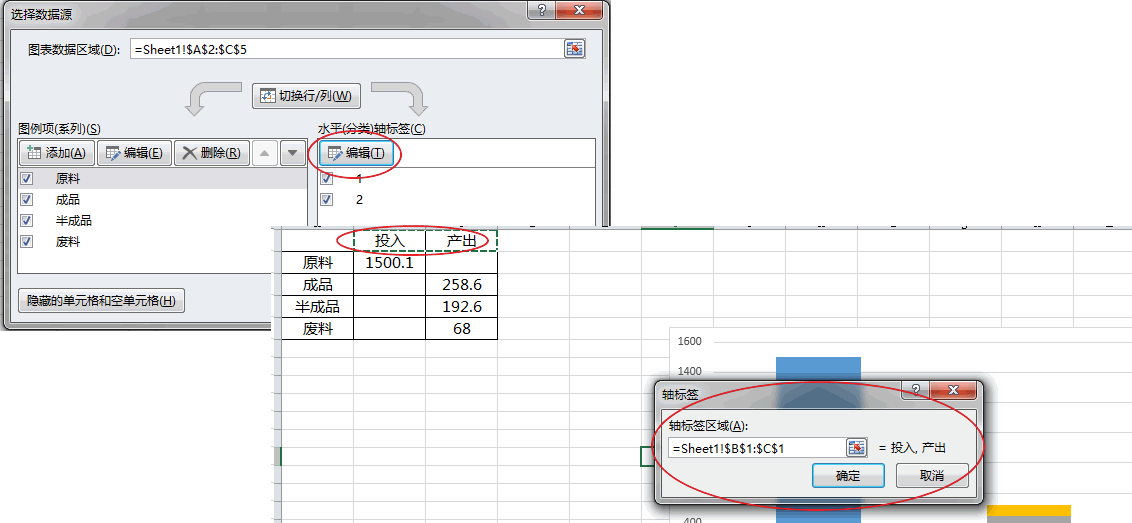Image resolution: width=1132 pixels, height=523 pixels.
Task: Click the chart data range collapse icon
Action: click(574, 49)
